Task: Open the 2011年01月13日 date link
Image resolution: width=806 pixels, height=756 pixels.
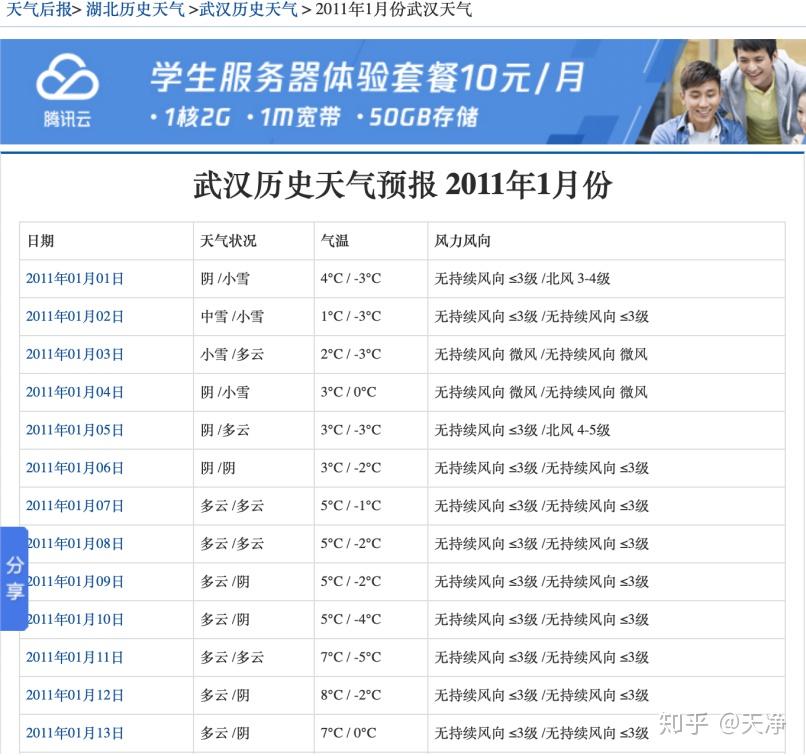Action: [75, 733]
